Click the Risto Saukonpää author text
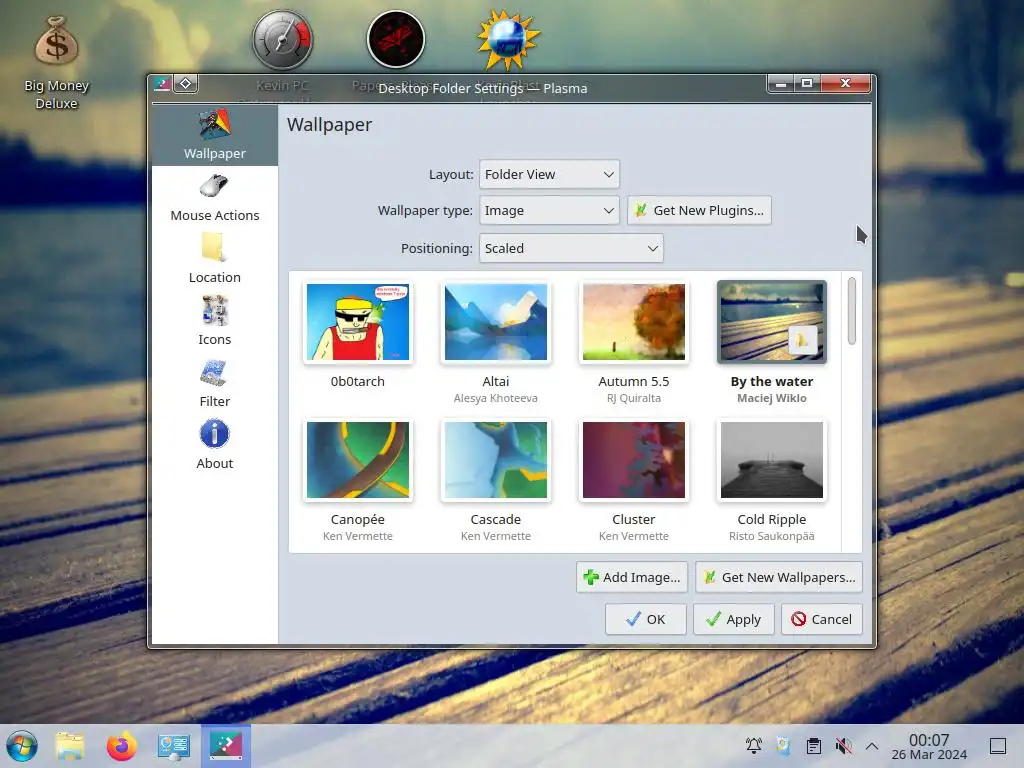The image size is (1024, 768). tap(771, 536)
